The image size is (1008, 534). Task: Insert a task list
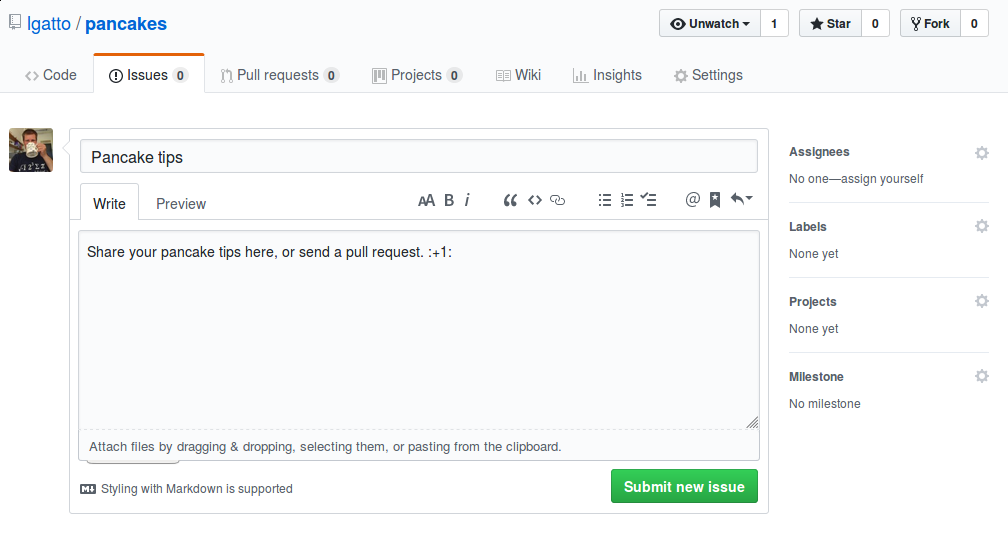(x=649, y=200)
